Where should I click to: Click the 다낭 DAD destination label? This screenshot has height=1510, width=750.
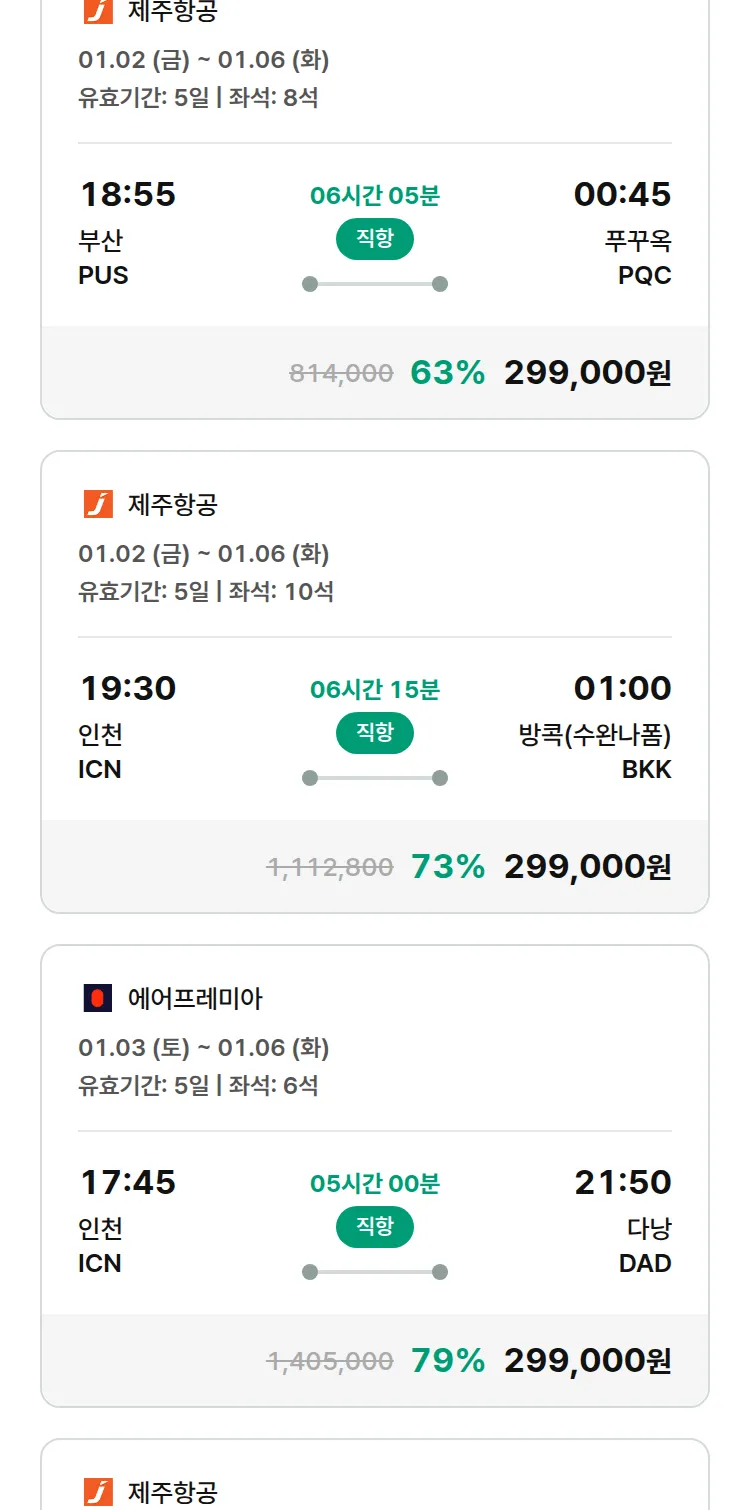click(646, 1245)
